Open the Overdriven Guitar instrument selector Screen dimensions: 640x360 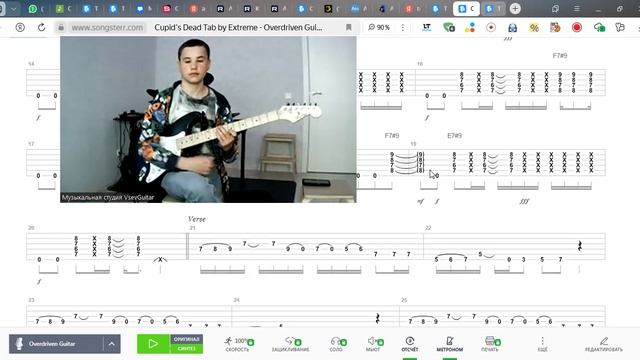click(64, 344)
